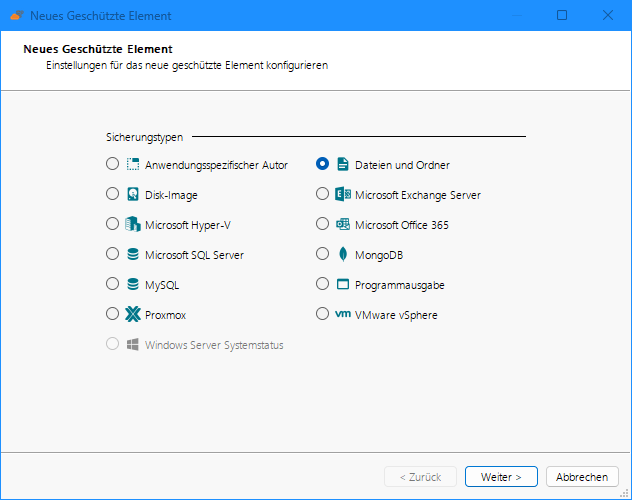The width and height of the screenshot is (632, 500).
Task: Click the Programmausgabe window icon
Action: pyautogui.click(x=343, y=284)
